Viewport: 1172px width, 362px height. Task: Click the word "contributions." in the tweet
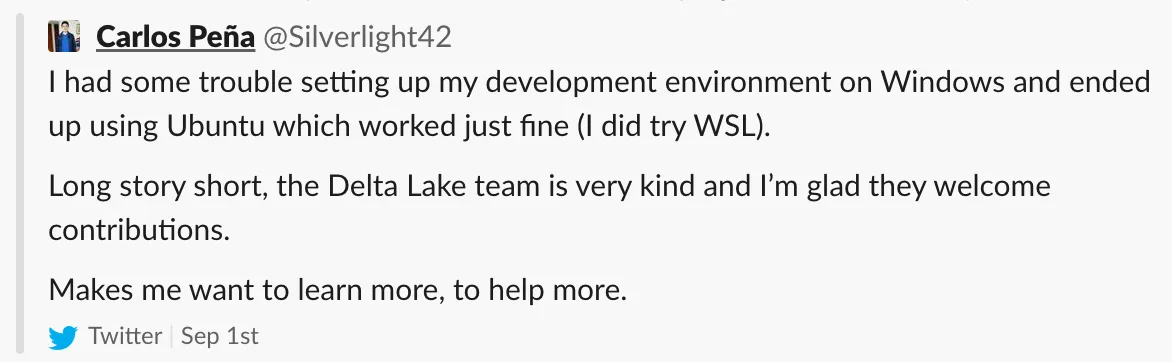(139, 230)
